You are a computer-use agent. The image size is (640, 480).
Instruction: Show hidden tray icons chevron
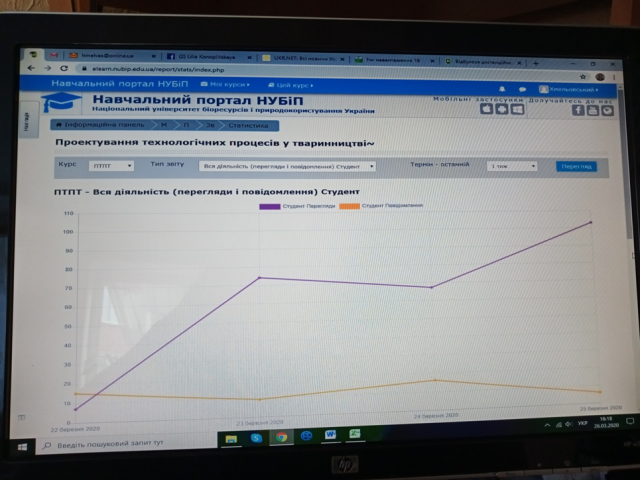547,425
